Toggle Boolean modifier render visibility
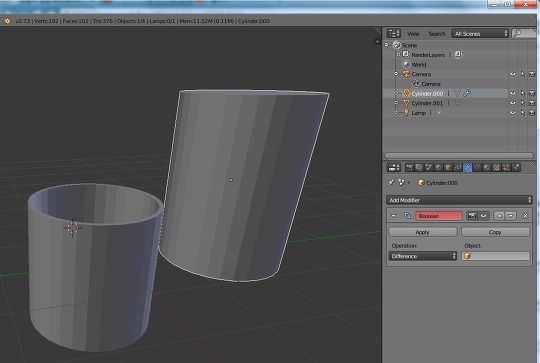 pyautogui.click(x=471, y=216)
